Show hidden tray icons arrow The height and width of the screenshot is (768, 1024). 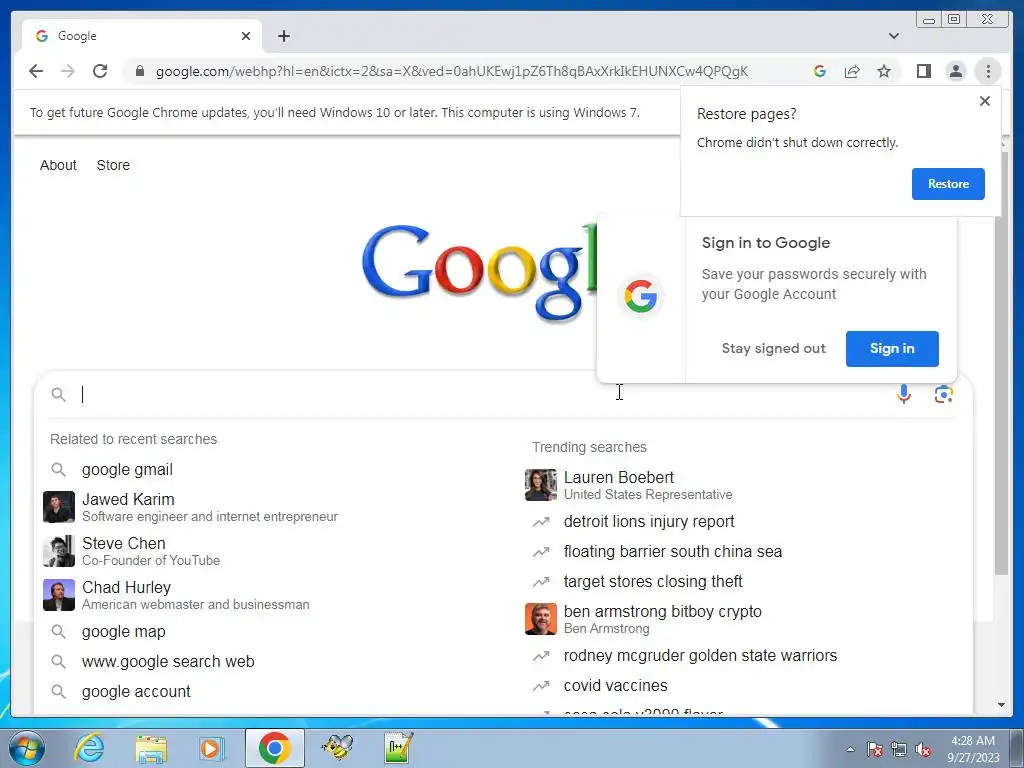850,749
